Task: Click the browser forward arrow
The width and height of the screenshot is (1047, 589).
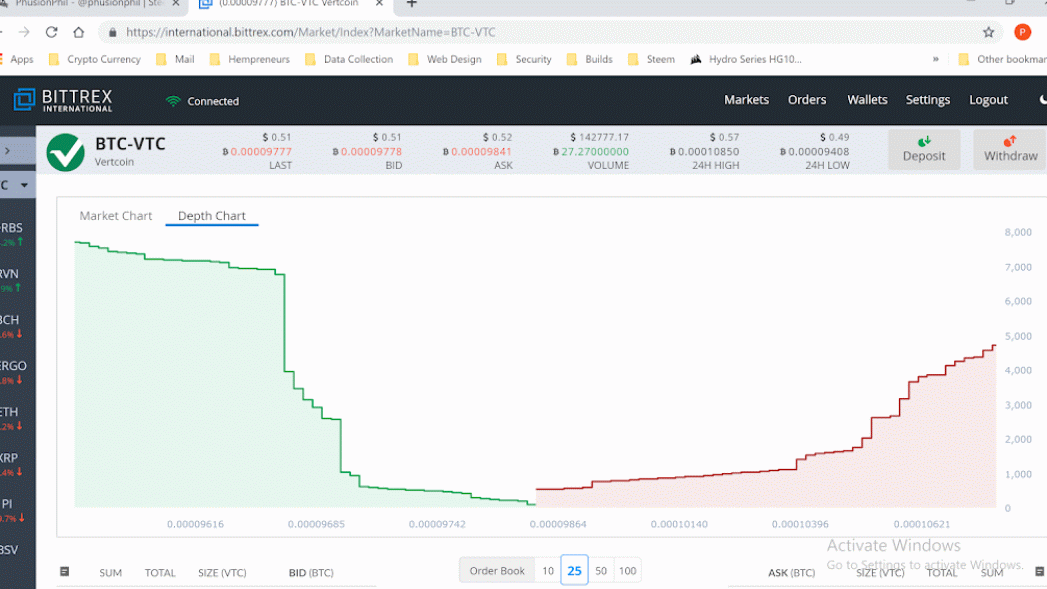Action: coord(24,32)
